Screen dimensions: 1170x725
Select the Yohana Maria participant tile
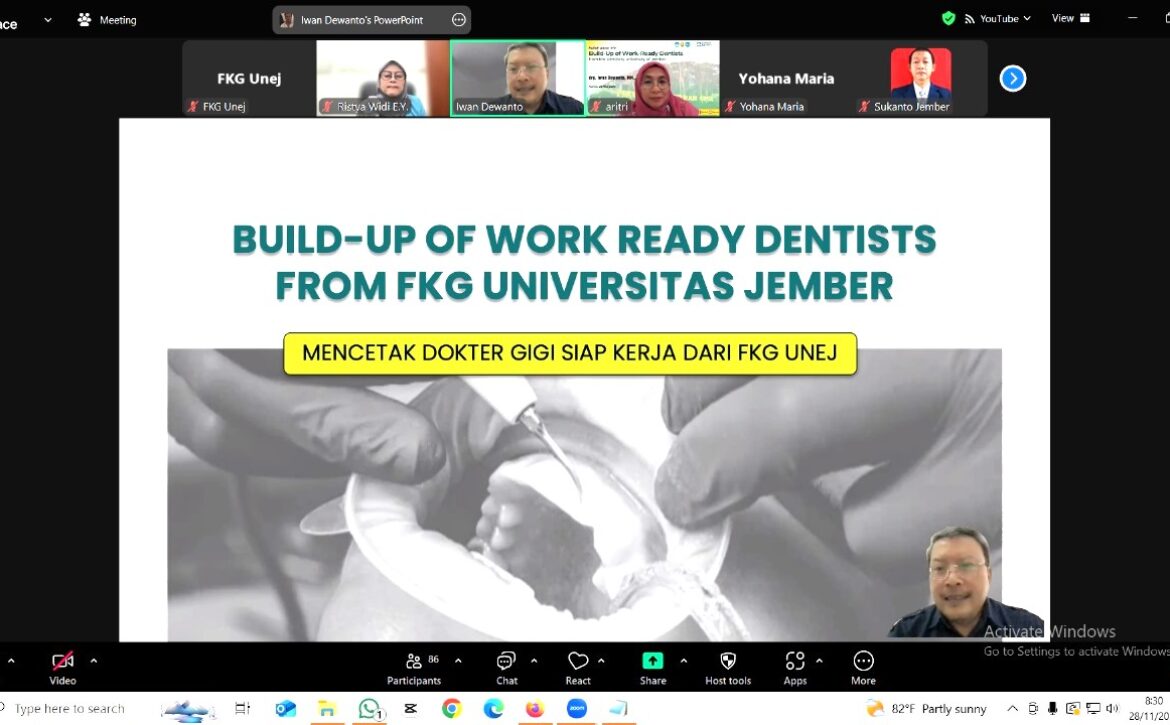point(786,78)
